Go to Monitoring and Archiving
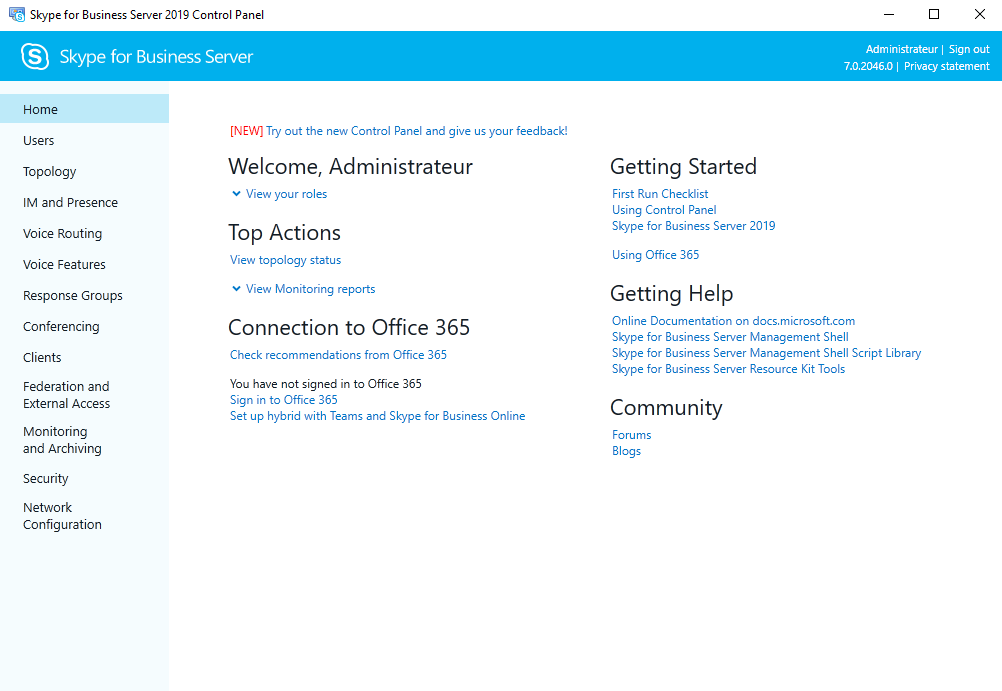 point(84,440)
